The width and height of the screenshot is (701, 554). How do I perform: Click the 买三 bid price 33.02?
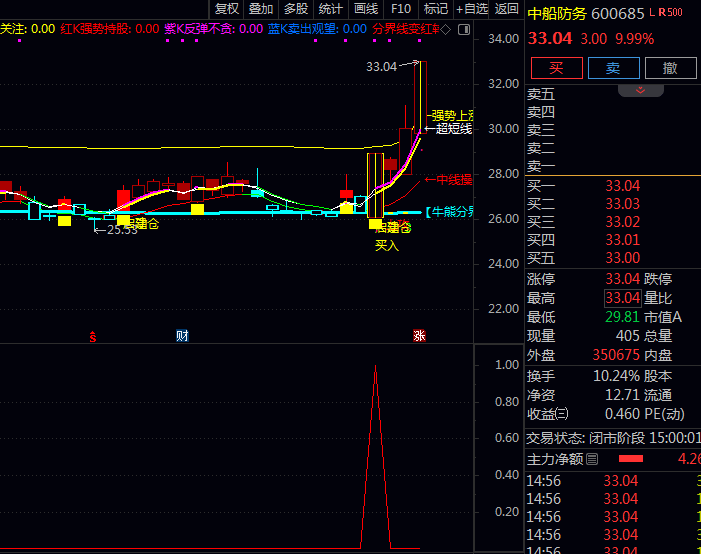click(x=622, y=222)
